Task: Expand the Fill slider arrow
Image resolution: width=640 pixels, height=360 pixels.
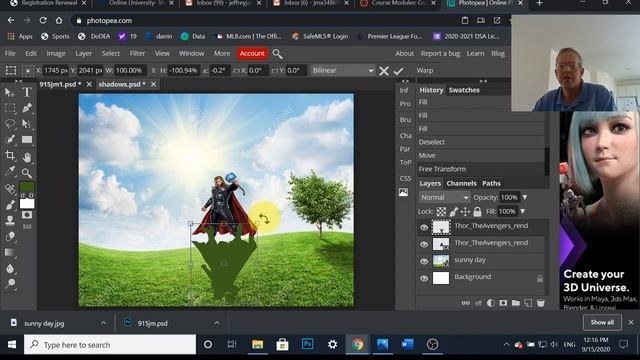Action: 522,211
